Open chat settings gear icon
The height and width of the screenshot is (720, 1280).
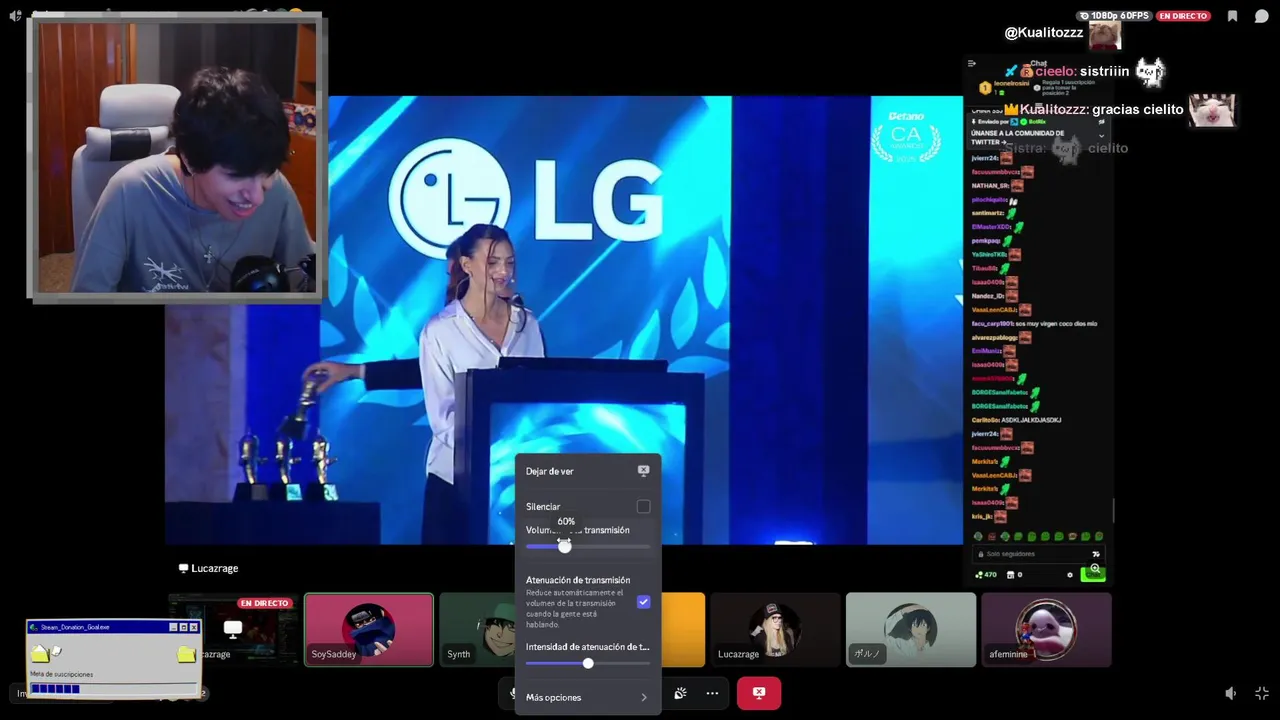(1070, 575)
